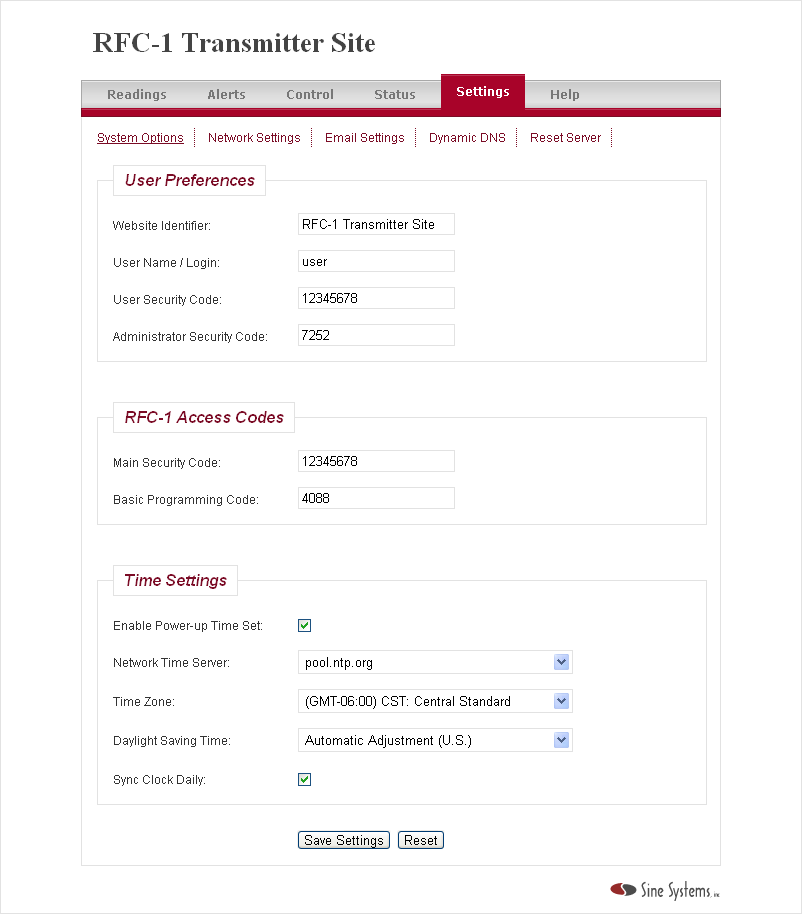Click the Main Security Code field
This screenshot has width=802, height=914.
tap(376, 461)
